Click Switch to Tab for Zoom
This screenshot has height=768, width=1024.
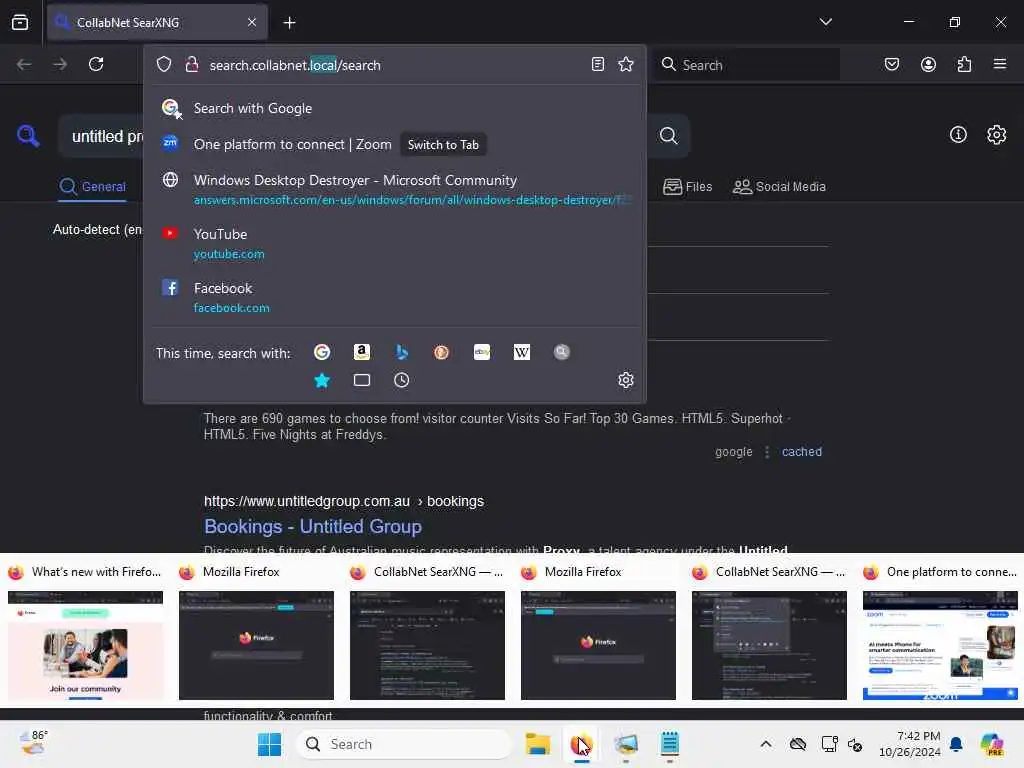[443, 144]
